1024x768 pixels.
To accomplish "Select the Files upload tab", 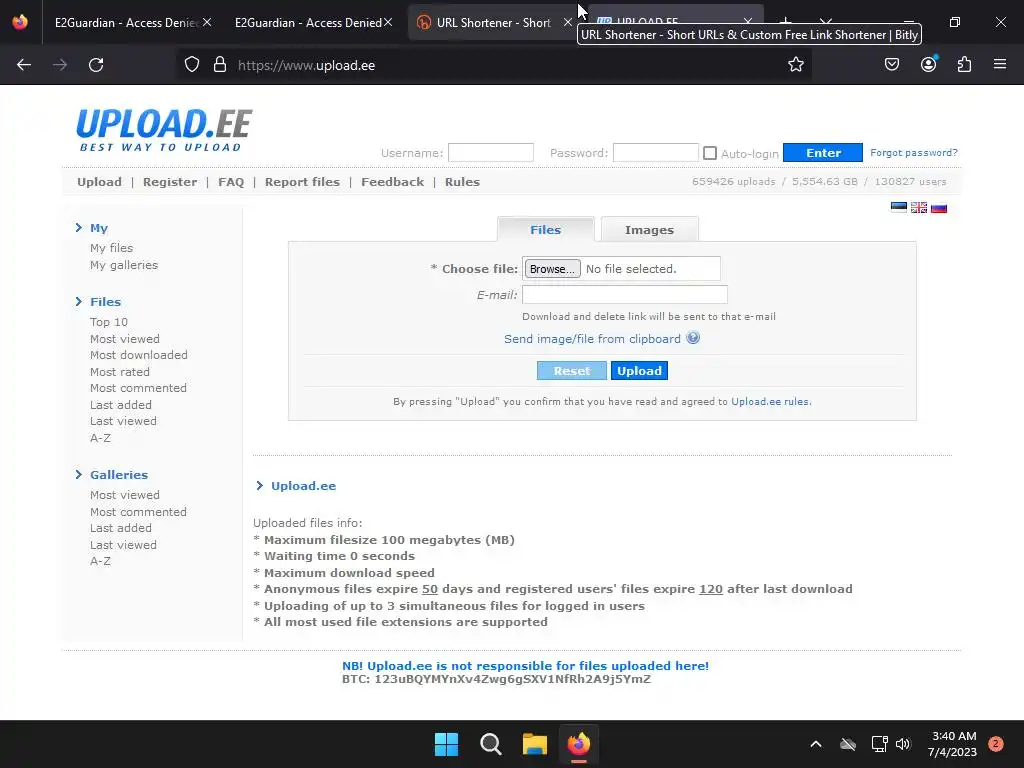I will coord(545,229).
